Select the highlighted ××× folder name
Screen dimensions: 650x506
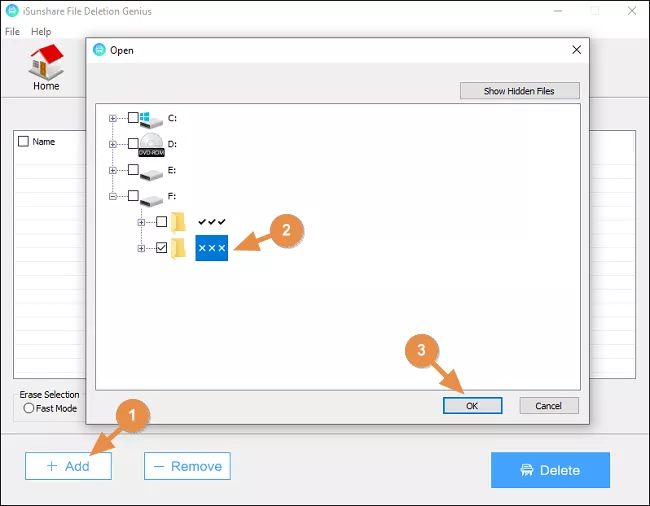212,247
